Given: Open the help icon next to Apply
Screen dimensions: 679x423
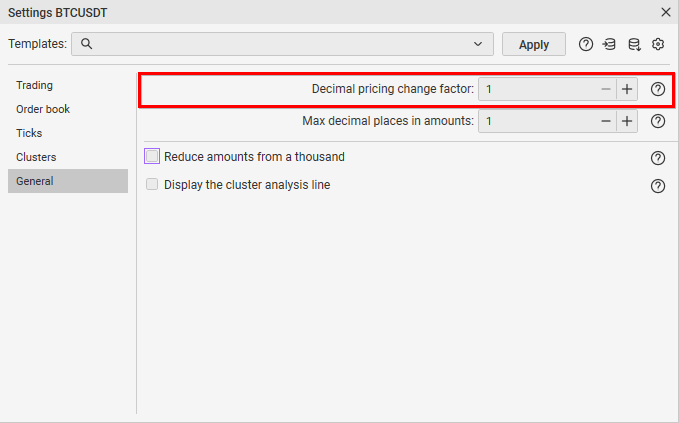Looking at the screenshot, I should click(585, 44).
